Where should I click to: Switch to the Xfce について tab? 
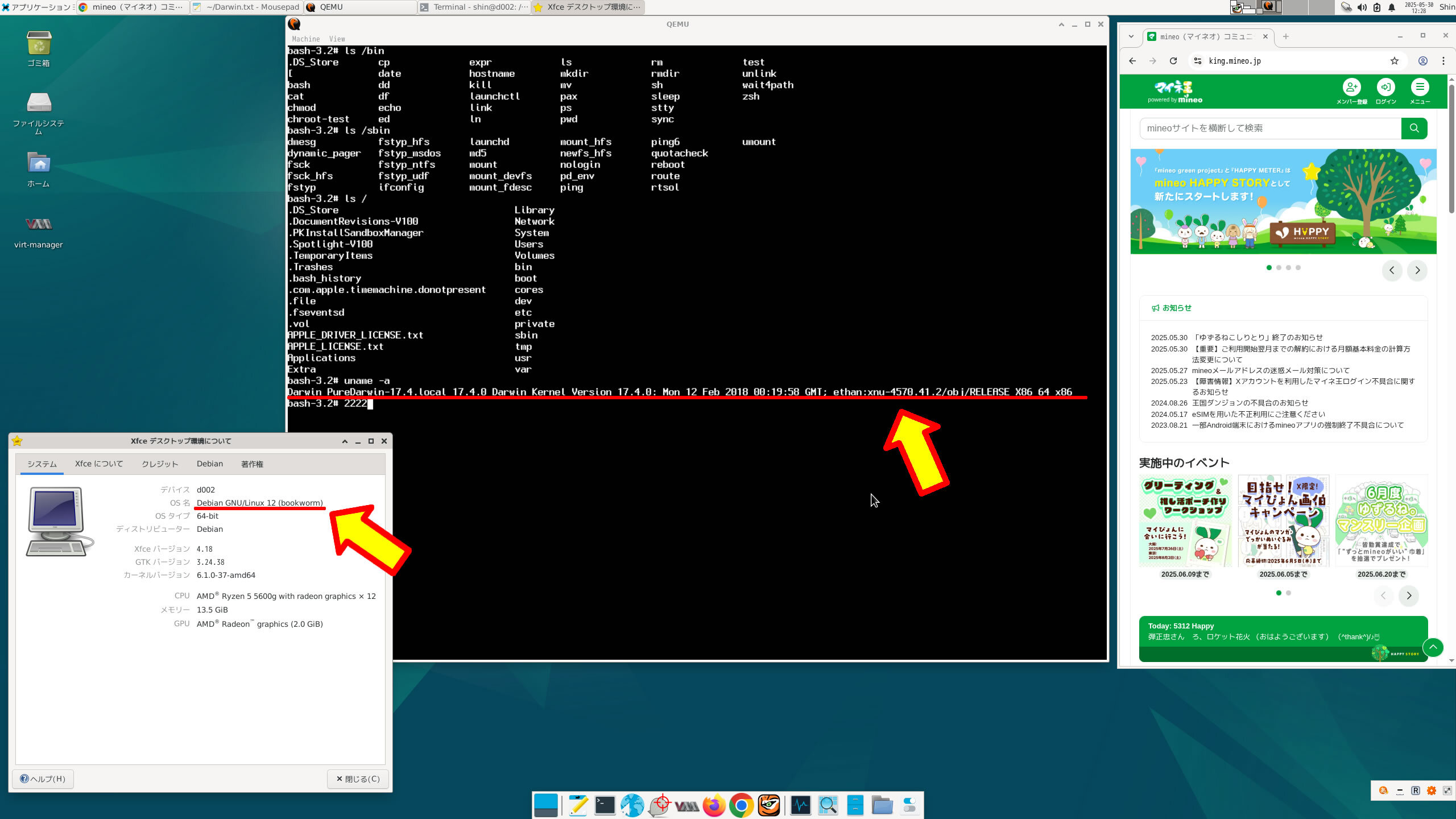[x=99, y=464]
